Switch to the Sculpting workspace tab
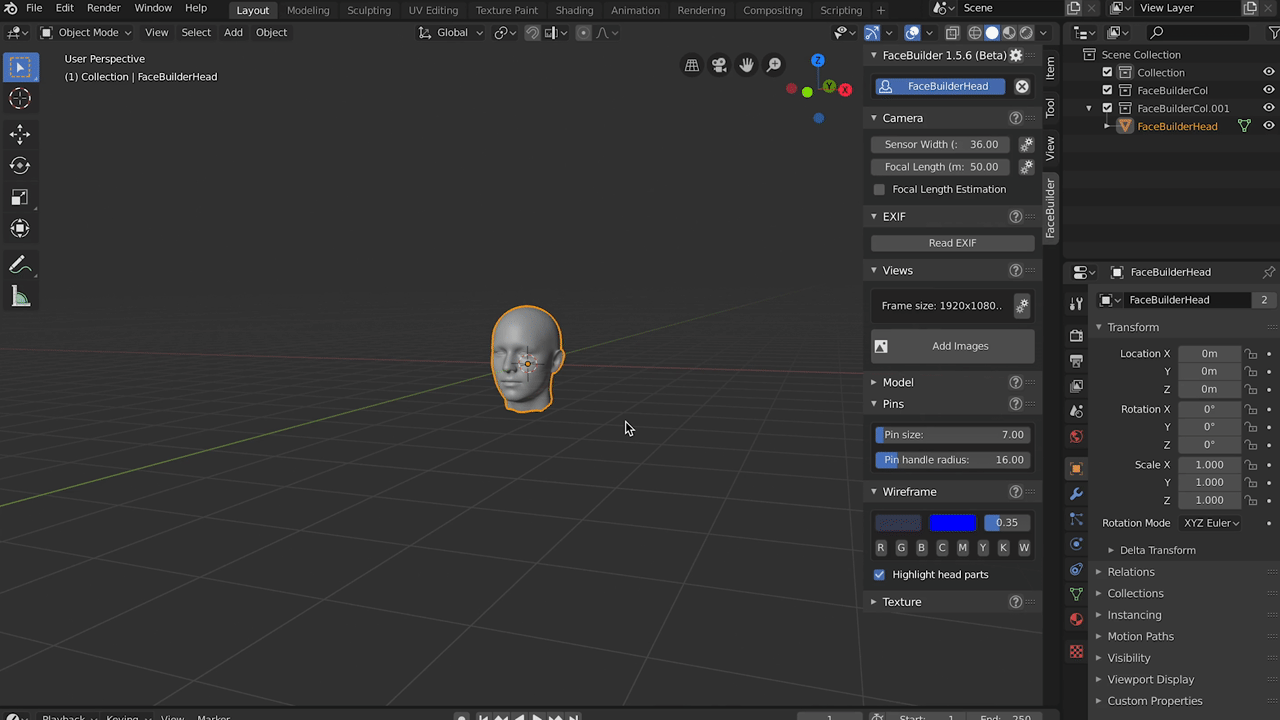Image resolution: width=1280 pixels, height=720 pixels. tap(368, 10)
